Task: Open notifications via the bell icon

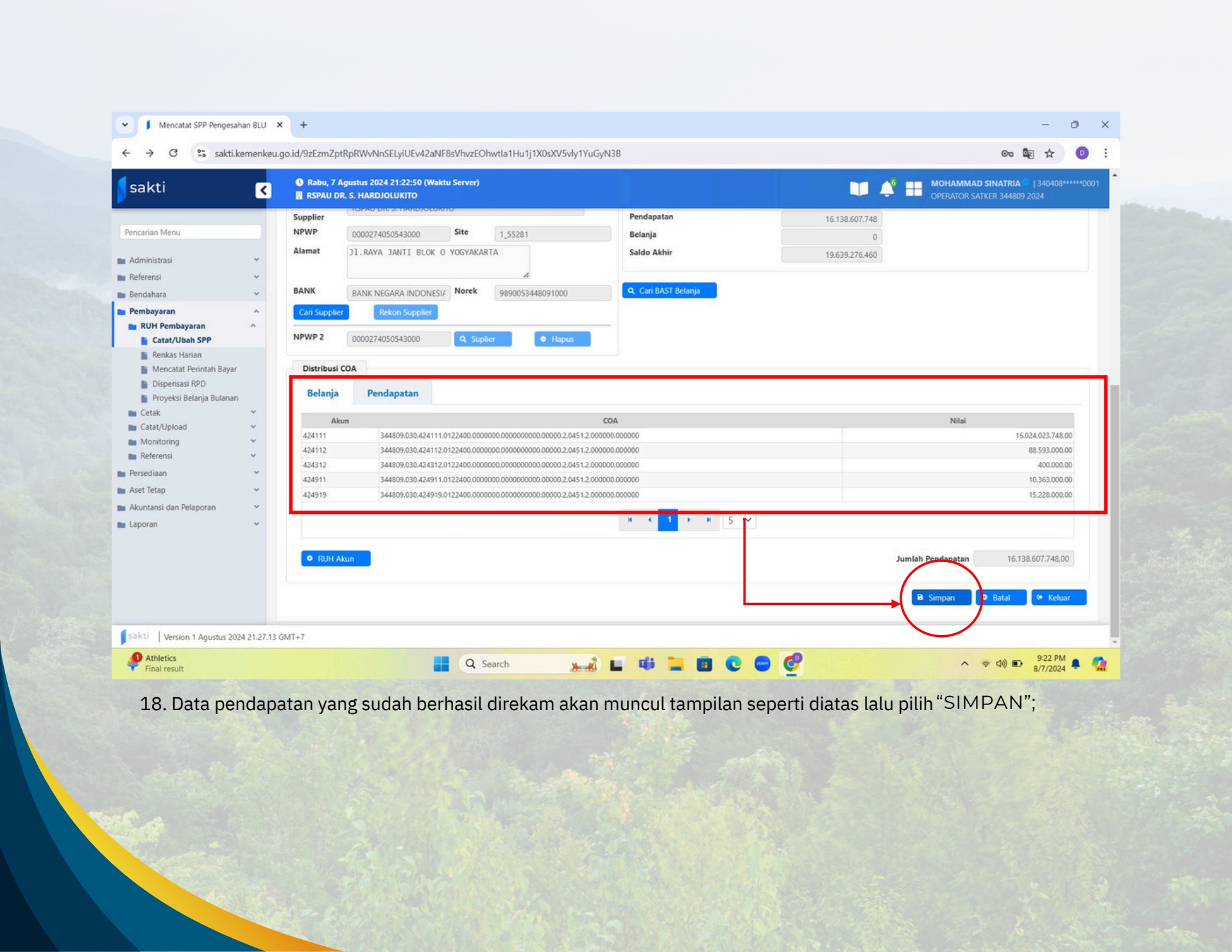Action: [x=887, y=190]
